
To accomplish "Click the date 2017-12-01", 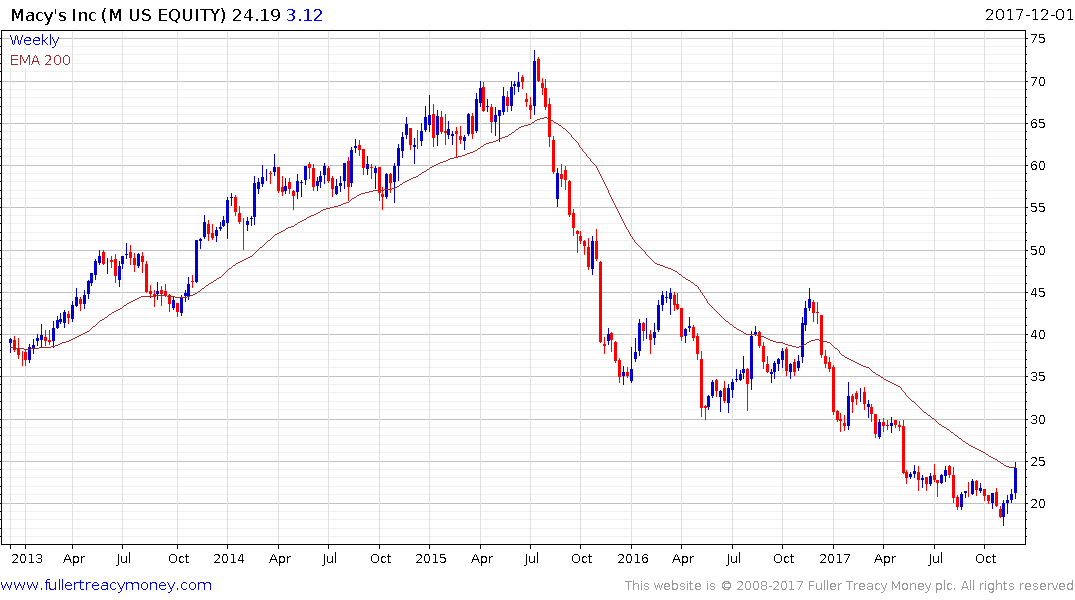I will pos(1028,15).
